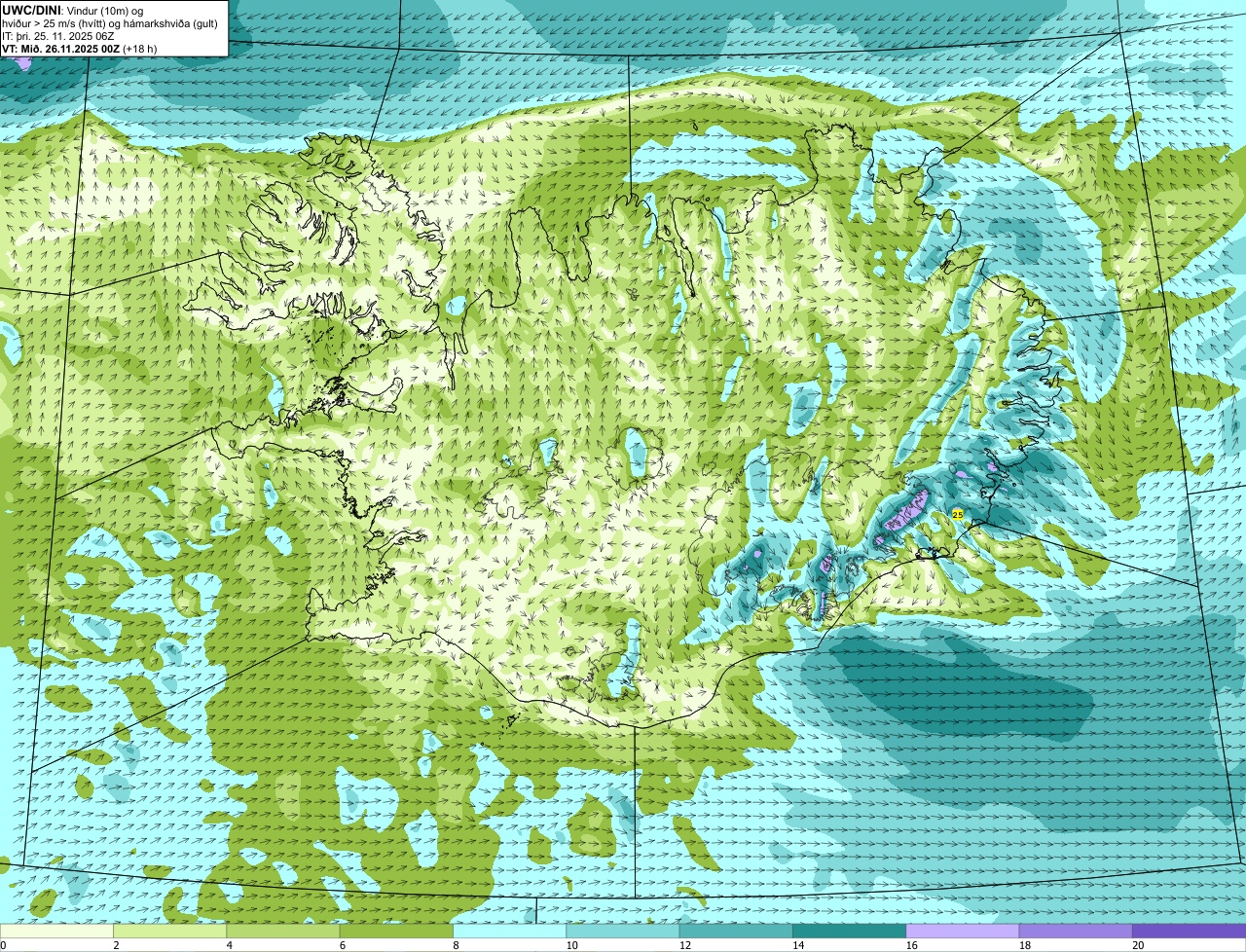This screenshot has width=1246, height=952.
Task: Click the legend scale label '8'
Action: (x=456, y=944)
